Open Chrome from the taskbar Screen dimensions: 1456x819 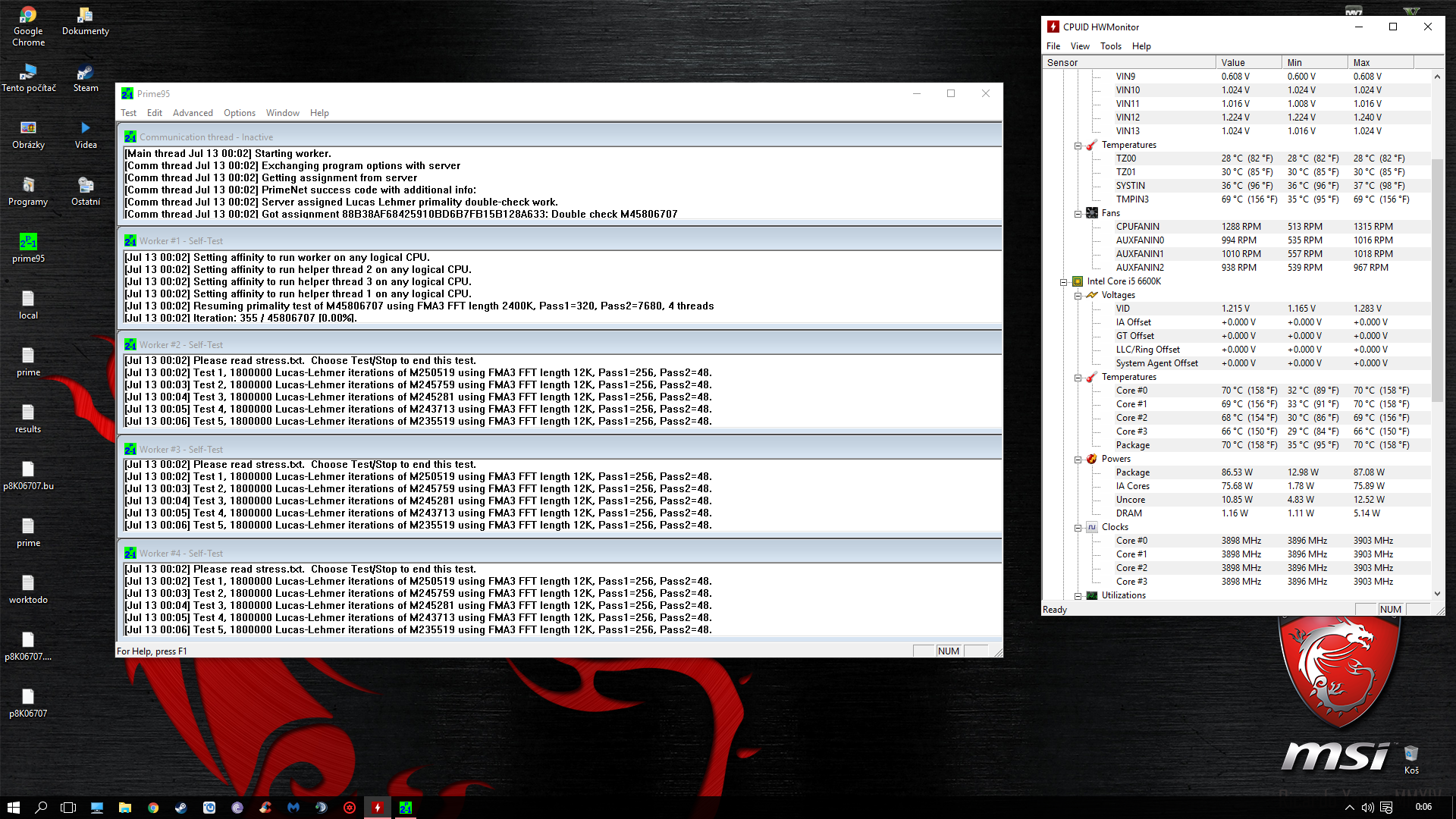pyautogui.click(x=153, y=808)
